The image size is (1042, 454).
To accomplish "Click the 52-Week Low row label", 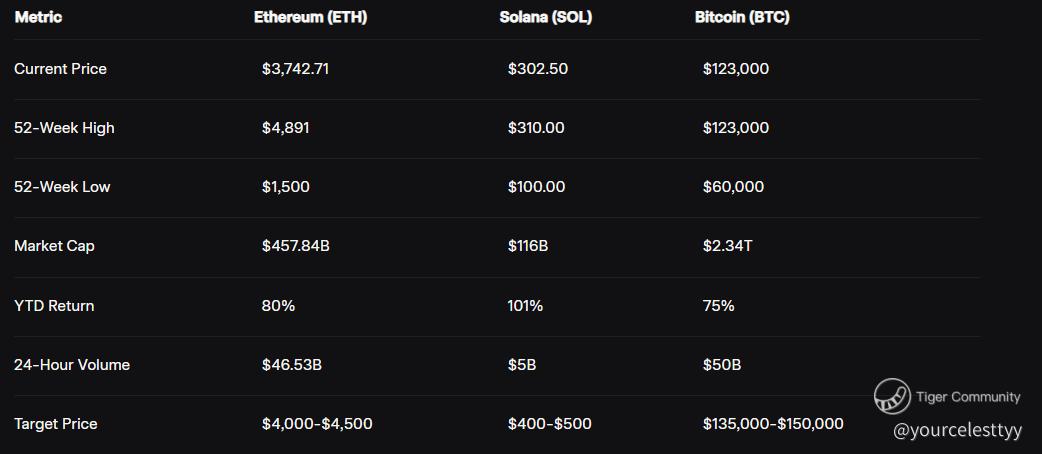I will (62, 187).
